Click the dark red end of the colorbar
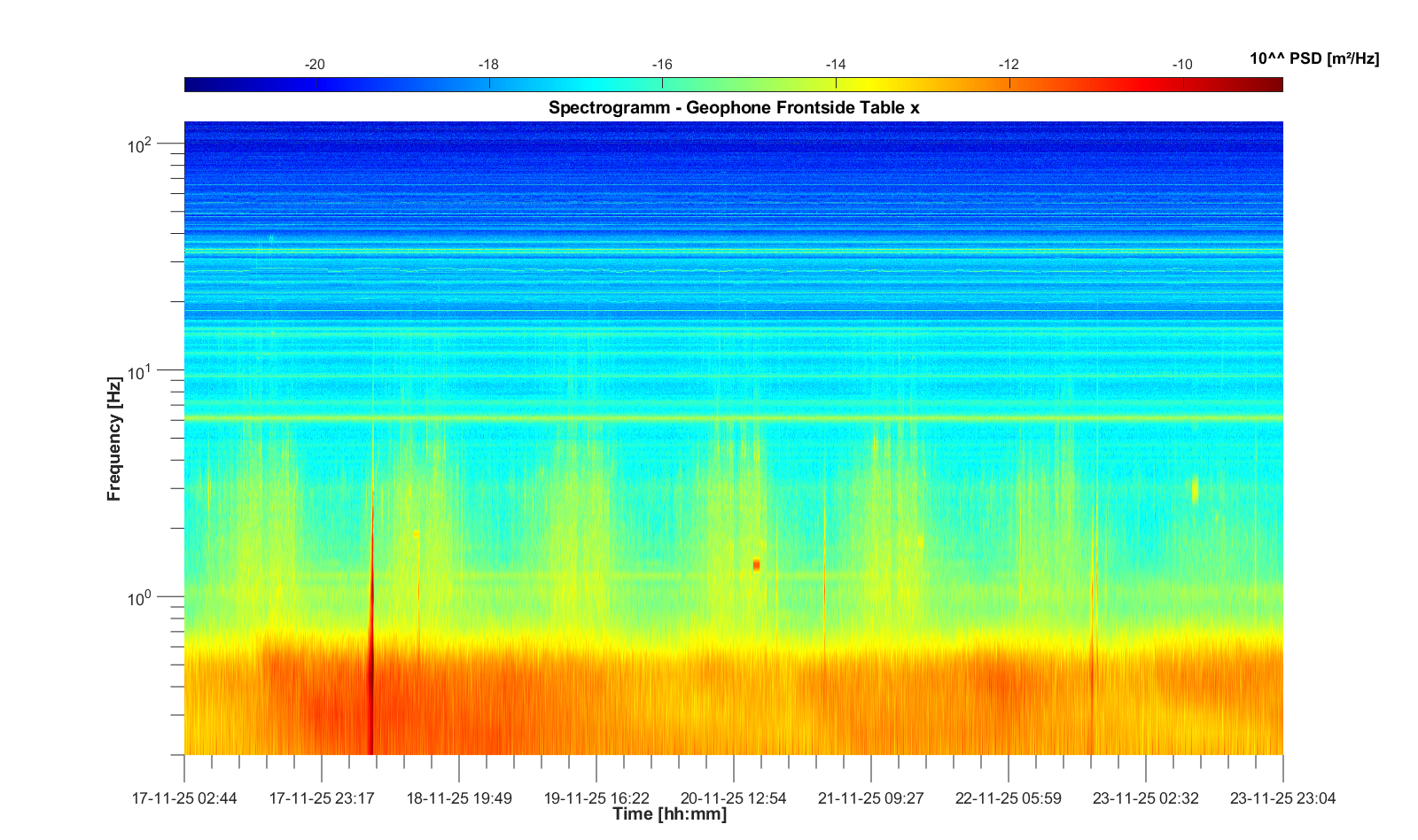Screen dimensions: 1418x840 pos(1273,85)
